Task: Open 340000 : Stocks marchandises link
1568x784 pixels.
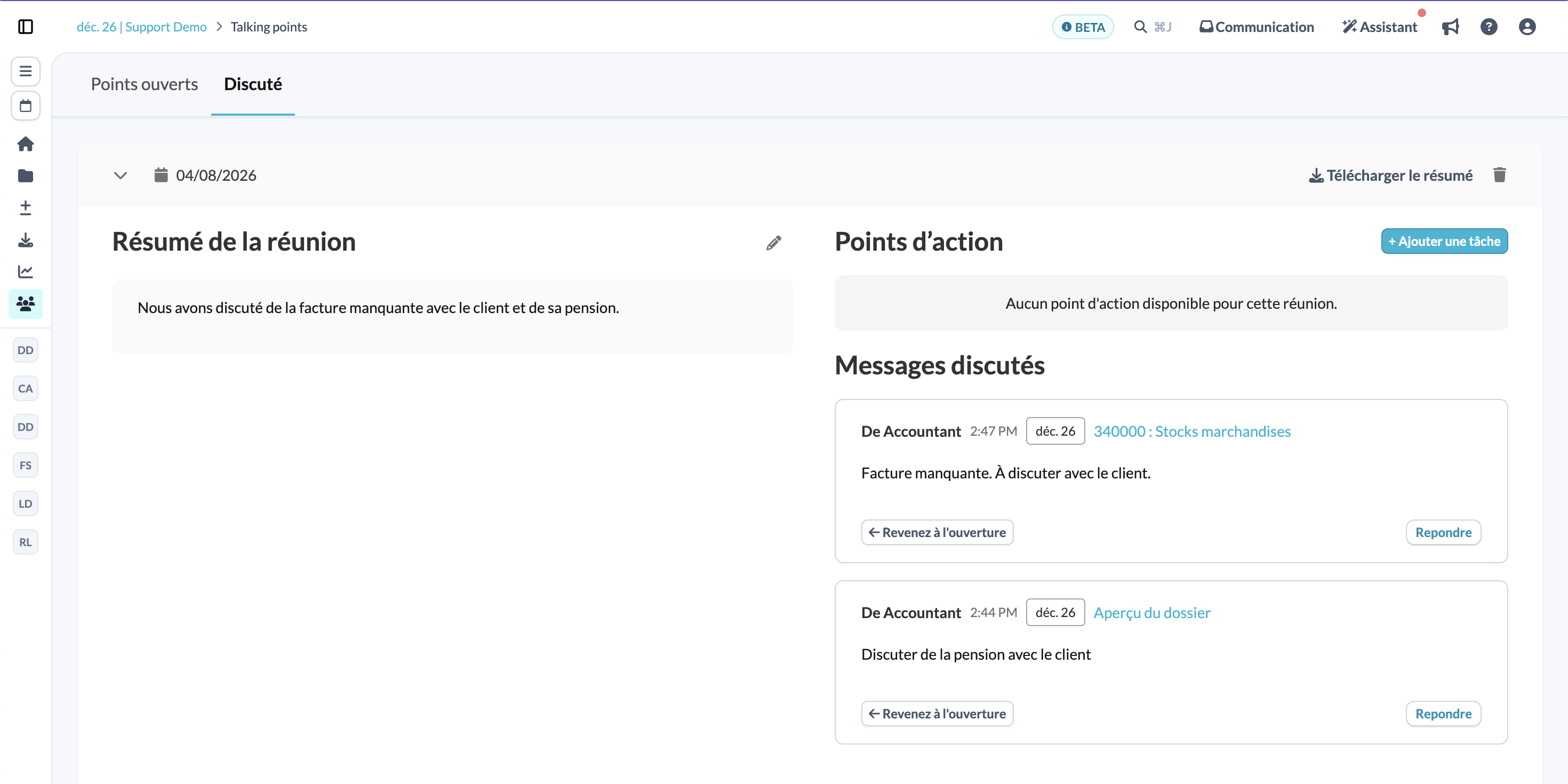Action: 1192,431
